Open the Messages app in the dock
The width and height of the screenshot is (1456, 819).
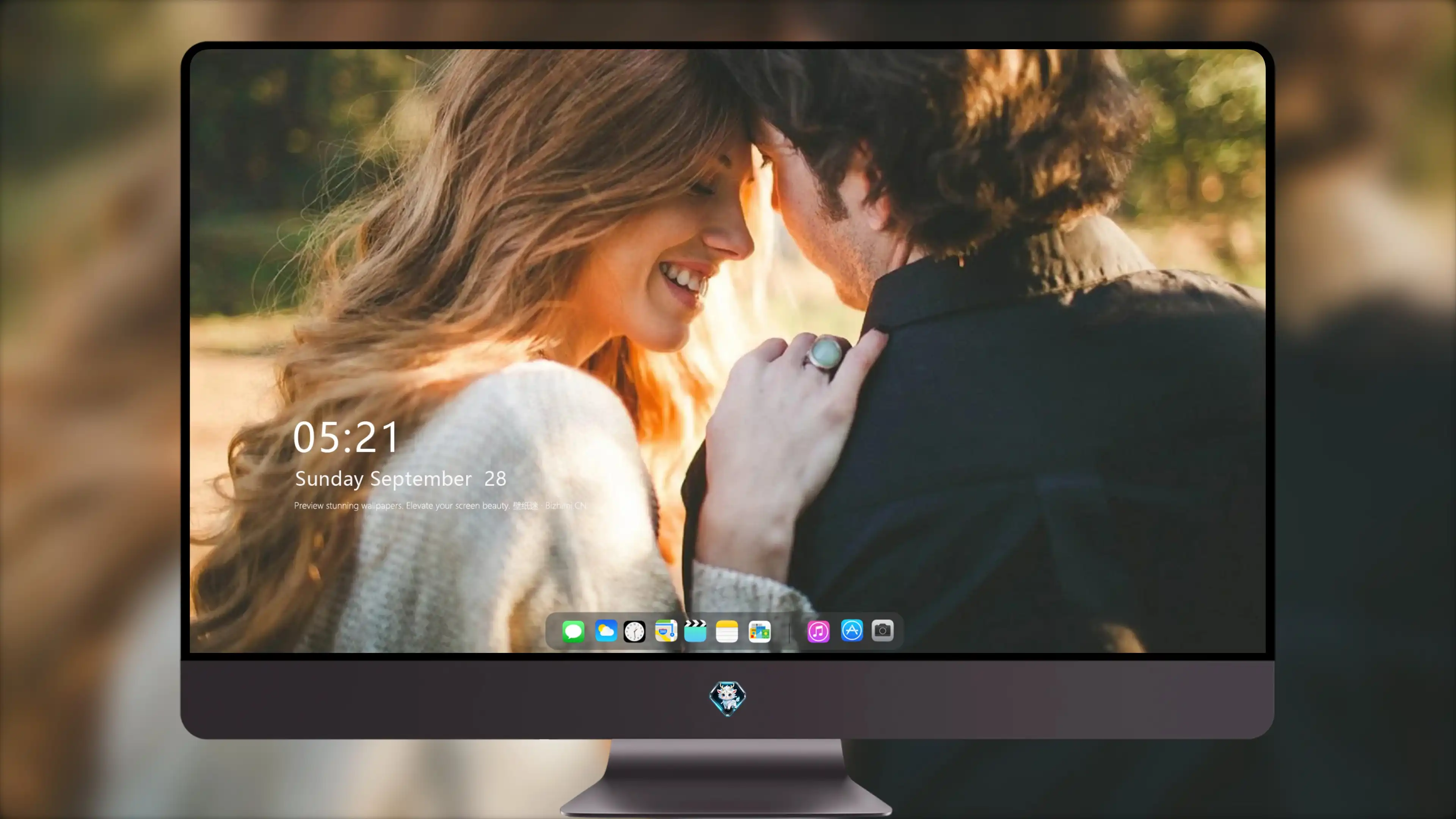(573, 631)
